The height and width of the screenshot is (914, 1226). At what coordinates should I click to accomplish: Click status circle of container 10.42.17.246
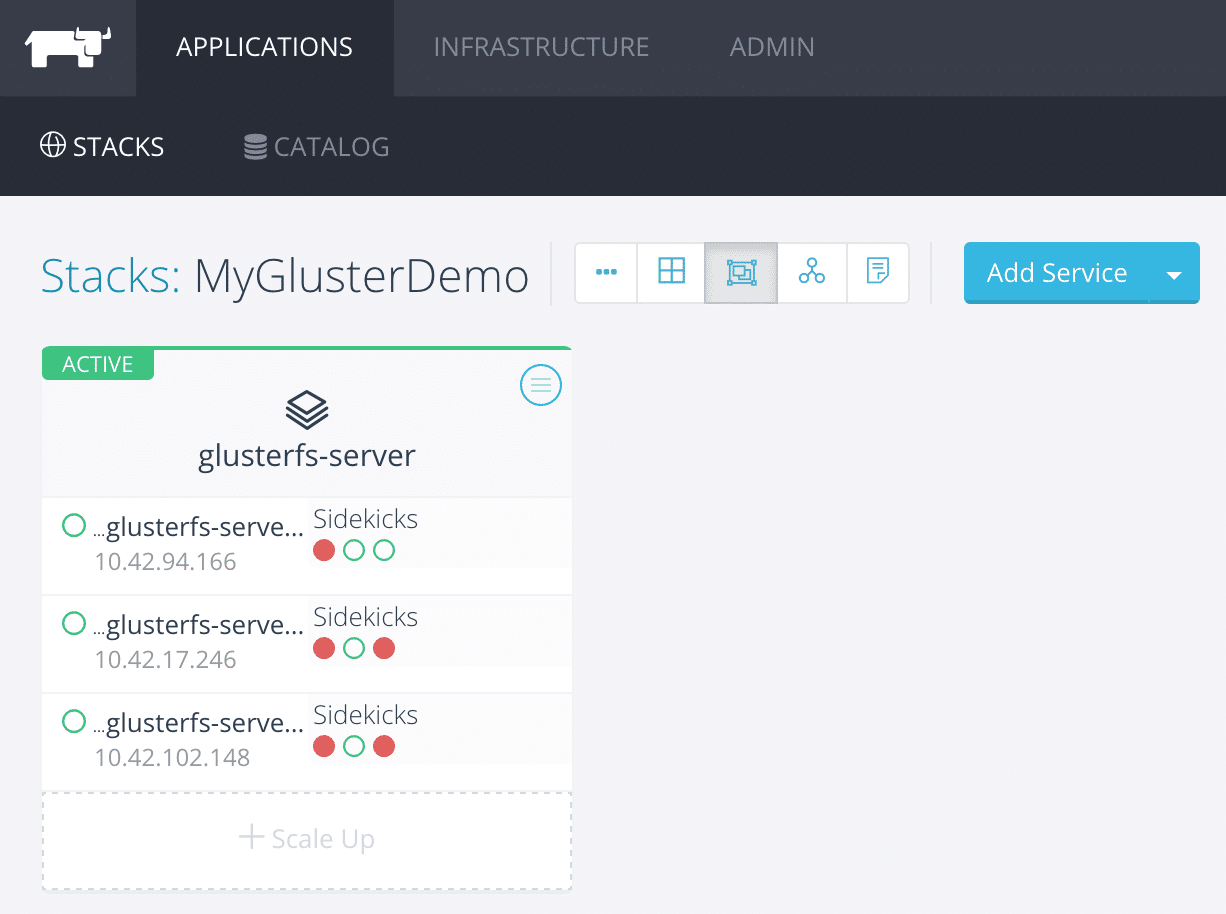74,624
